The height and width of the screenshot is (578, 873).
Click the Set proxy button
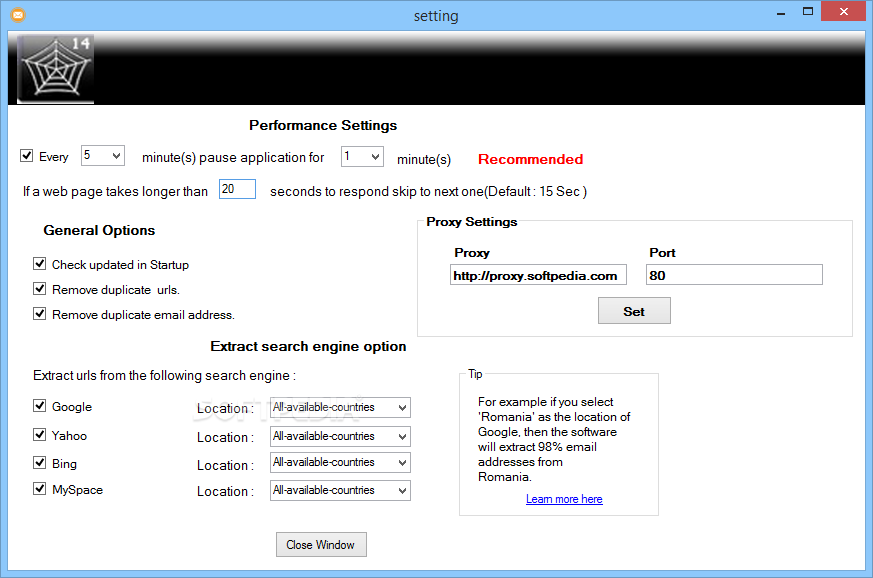pos(634,311)
